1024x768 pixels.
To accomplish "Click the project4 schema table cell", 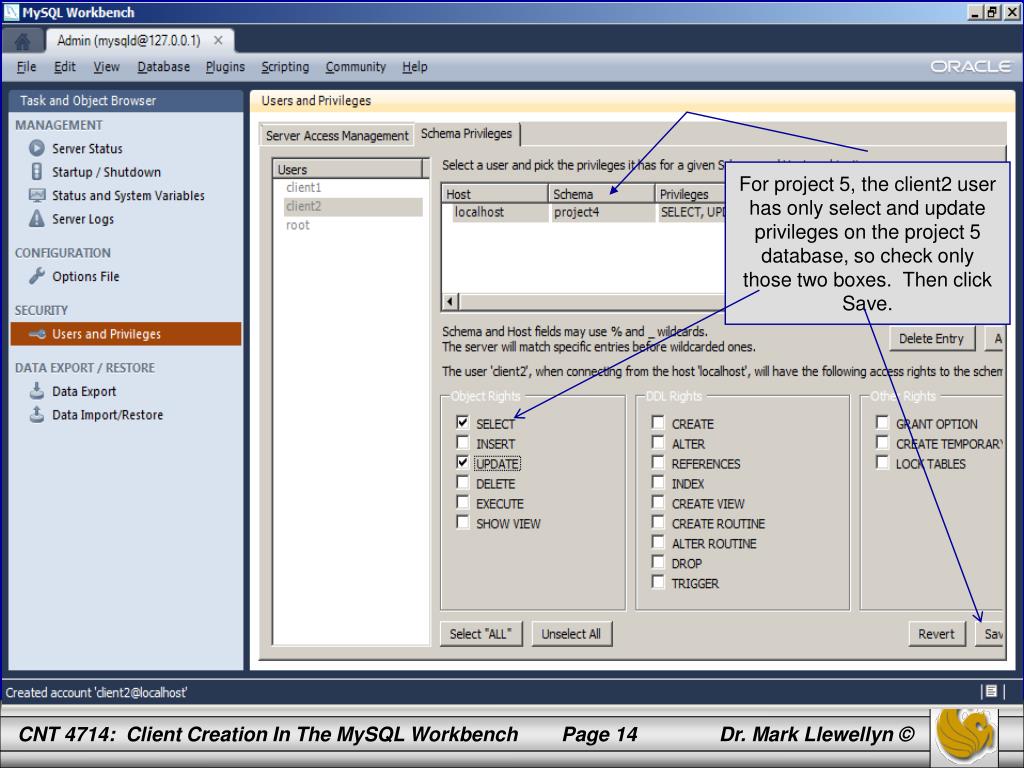I will (x=602, y=212).
